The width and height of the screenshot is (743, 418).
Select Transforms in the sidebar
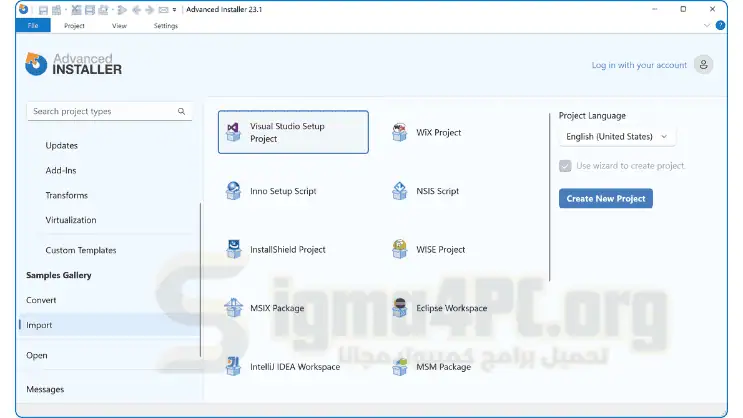click(66, 195)
